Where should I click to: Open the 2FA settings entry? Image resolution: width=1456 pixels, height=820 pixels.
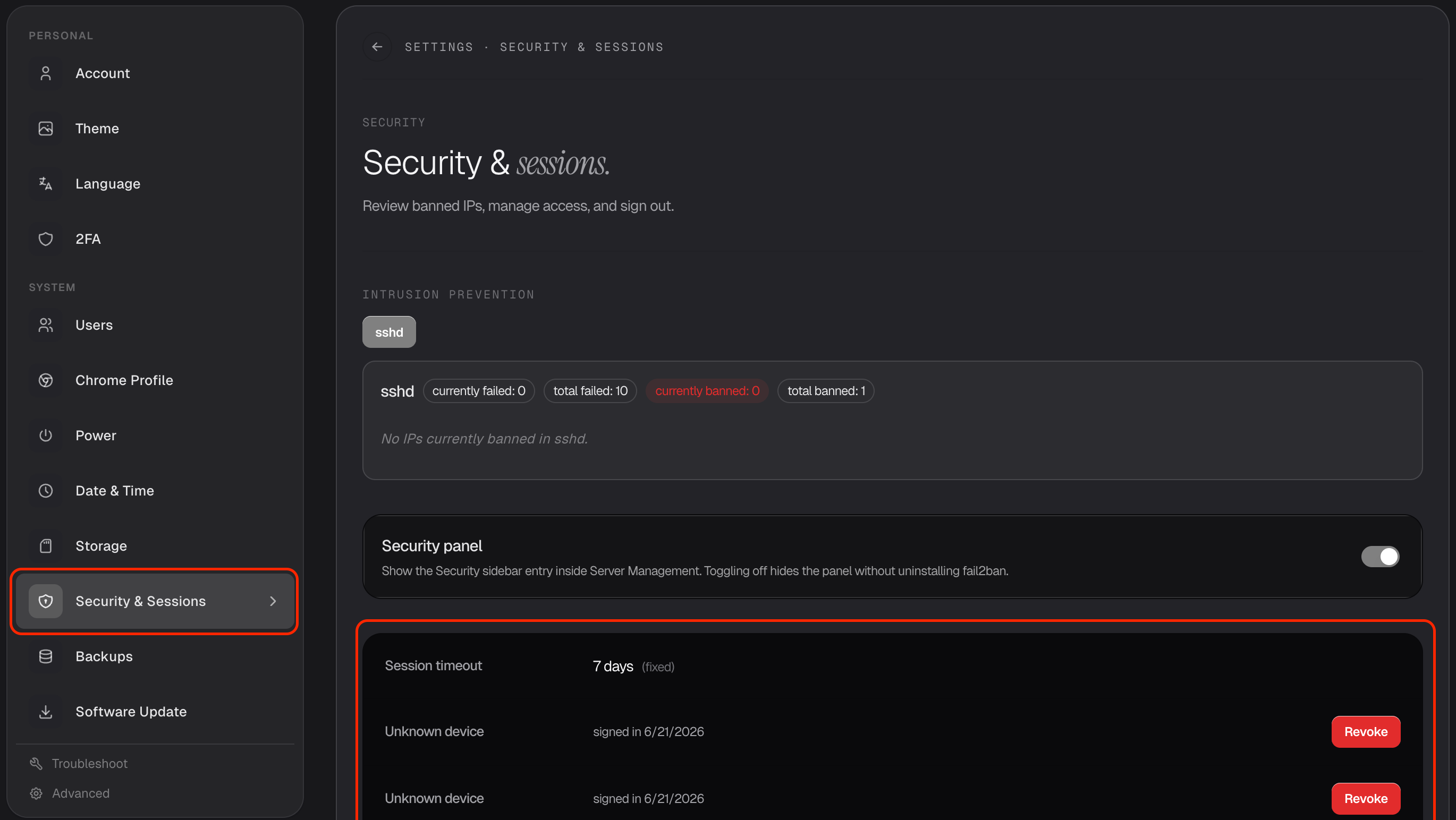coord(155,239)
